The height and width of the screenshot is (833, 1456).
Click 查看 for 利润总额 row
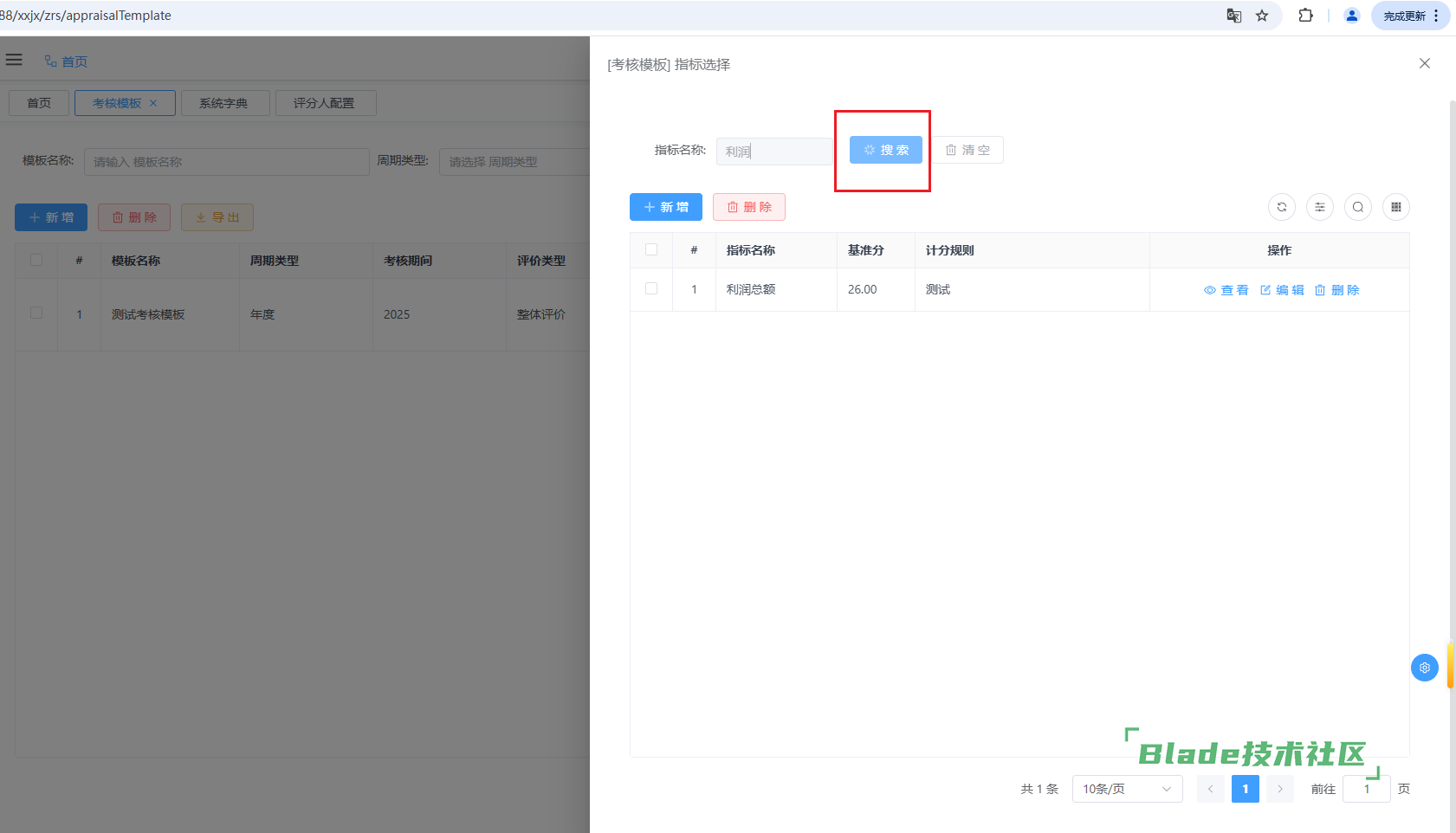pos(1226,290)
